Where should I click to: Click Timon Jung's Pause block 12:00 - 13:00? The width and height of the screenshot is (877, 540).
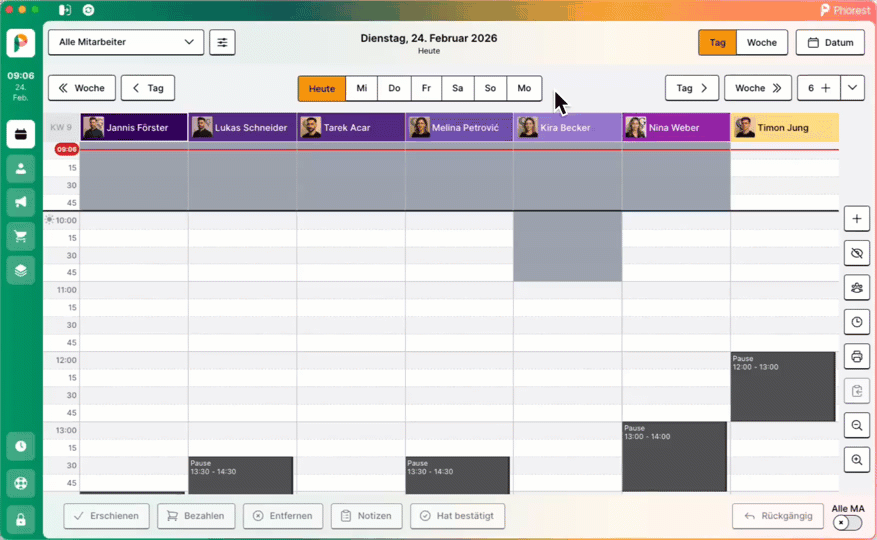[783, 387]
